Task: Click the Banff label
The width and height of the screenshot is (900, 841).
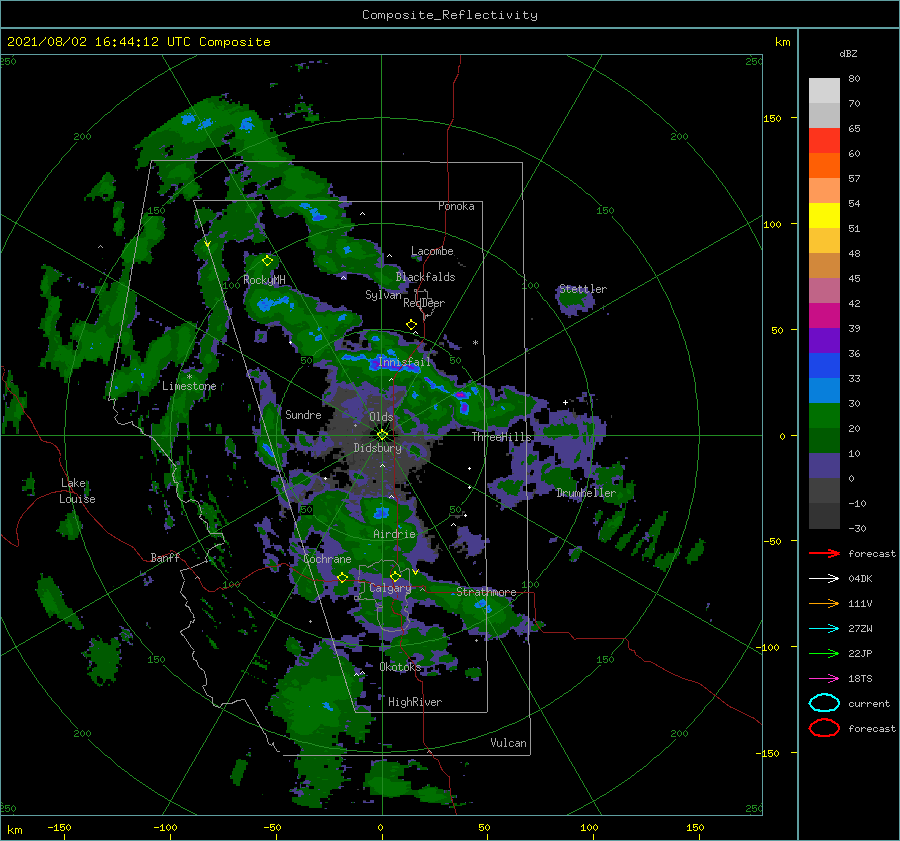Action: (165, 557)
